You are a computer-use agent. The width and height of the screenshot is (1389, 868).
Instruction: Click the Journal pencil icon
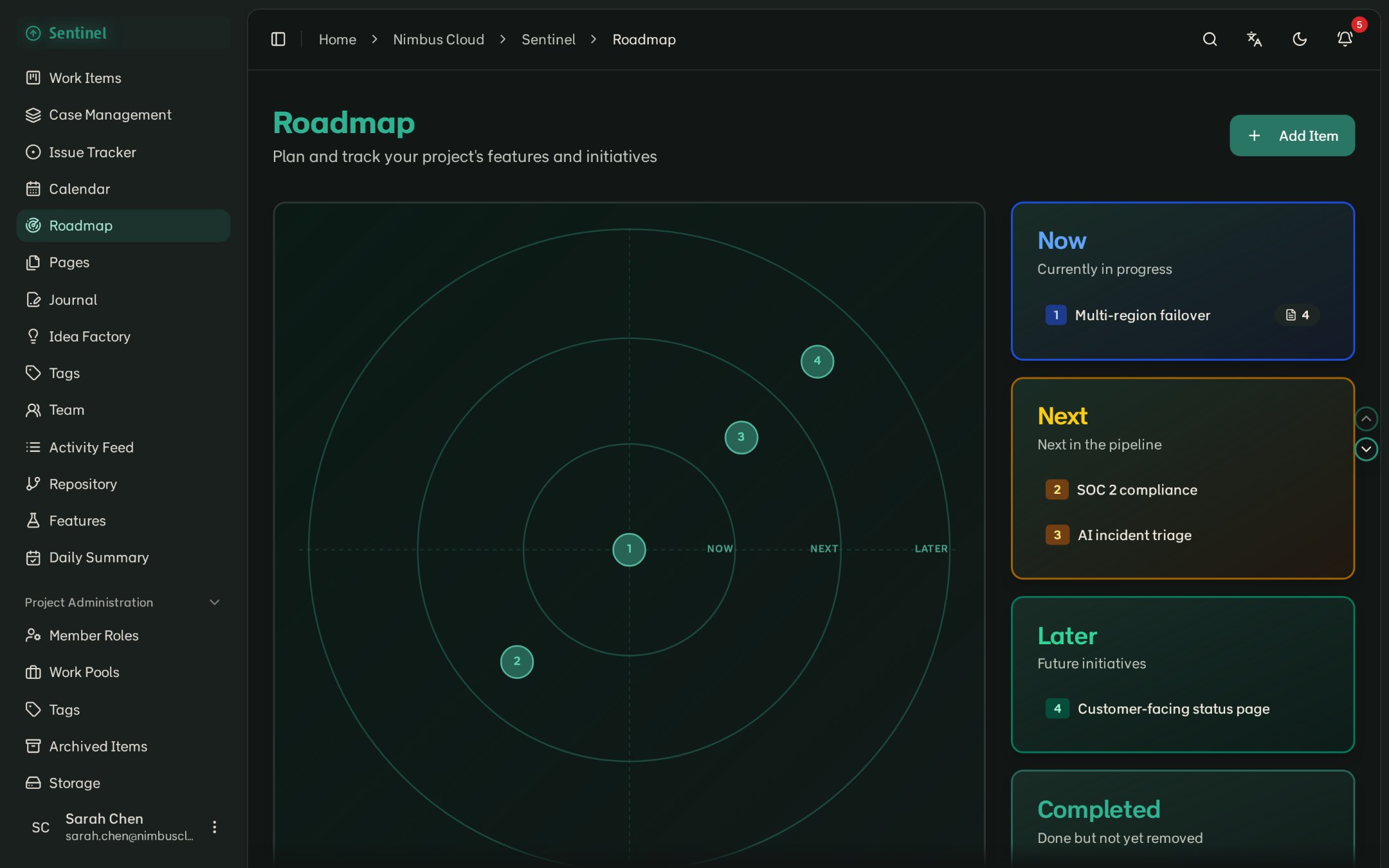tap(33, 300)
